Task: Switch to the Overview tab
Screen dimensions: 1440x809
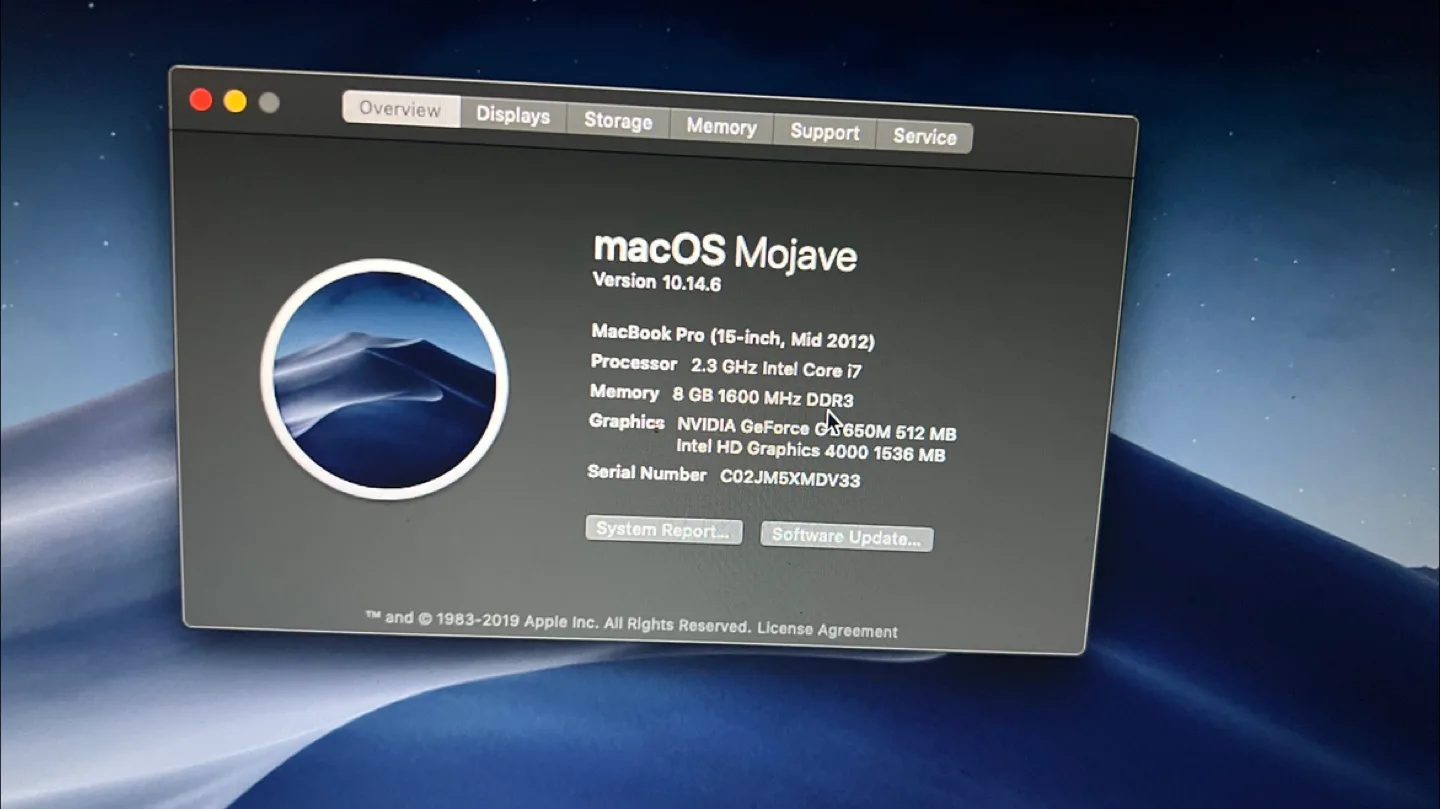Action: coord(401,109)
